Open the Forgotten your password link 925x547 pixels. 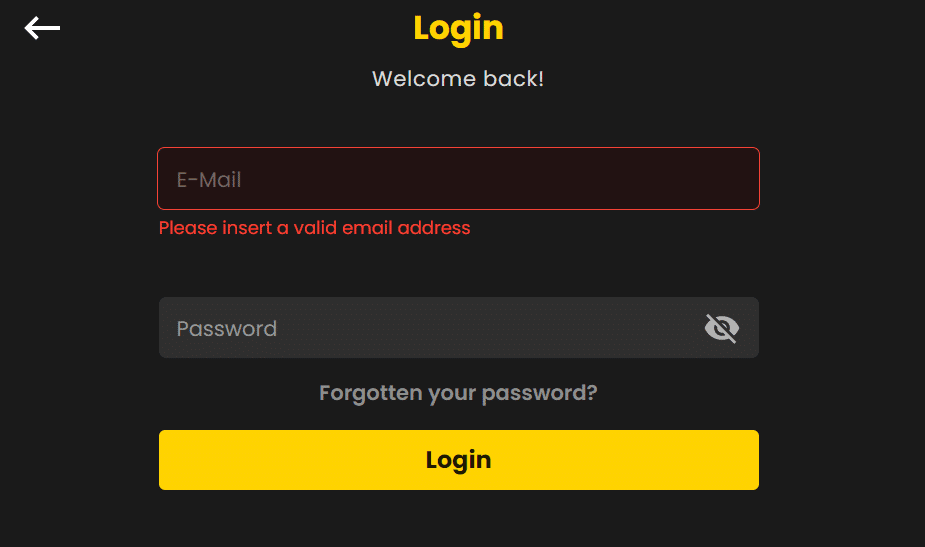(x=458, y=393)
